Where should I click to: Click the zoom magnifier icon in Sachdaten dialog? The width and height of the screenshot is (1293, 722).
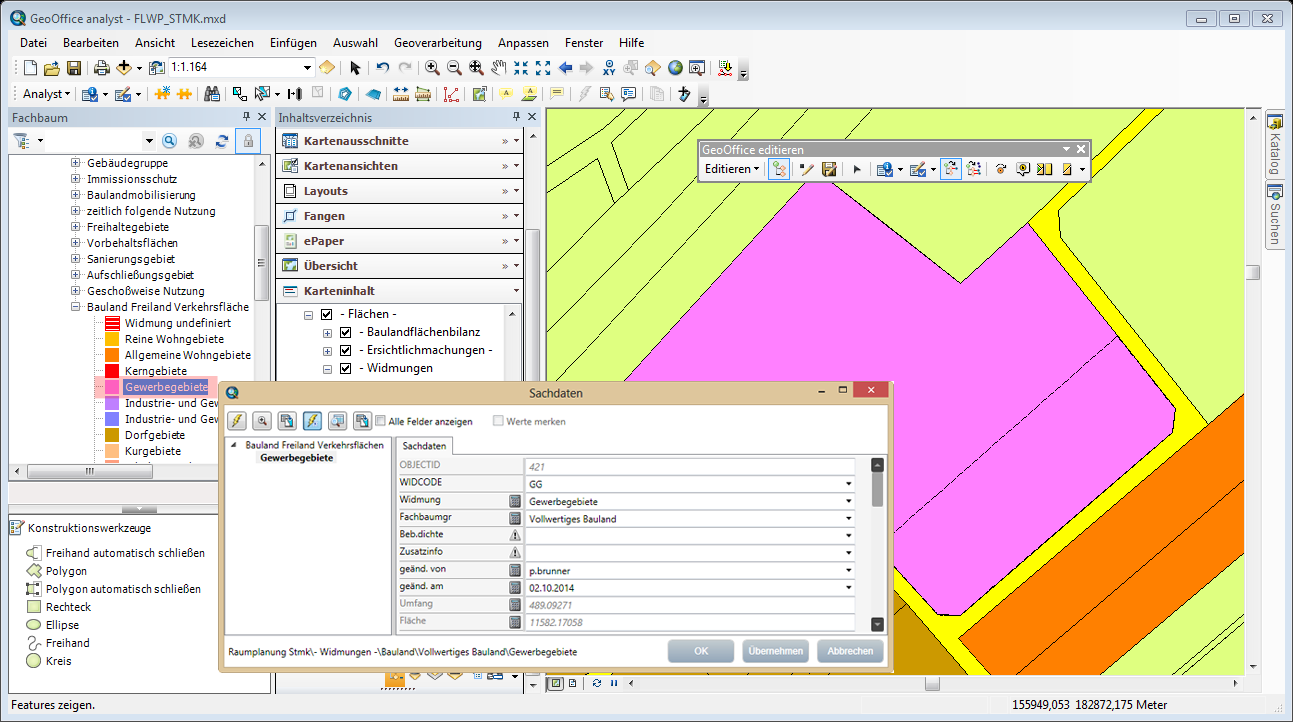click(262, 421)
